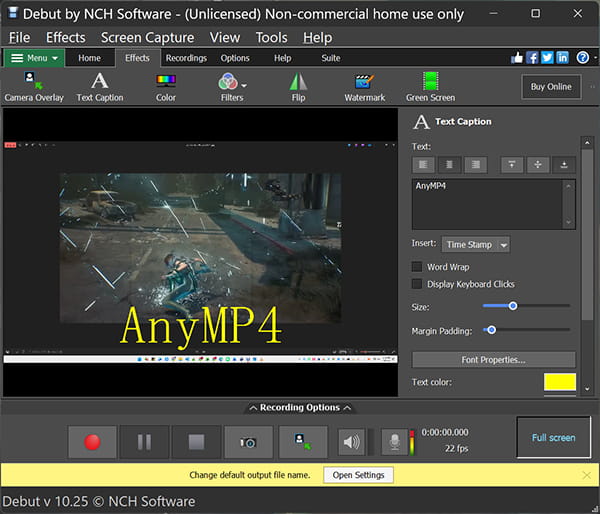Dismiss the yellow notification bar

[x=587, y=475]
